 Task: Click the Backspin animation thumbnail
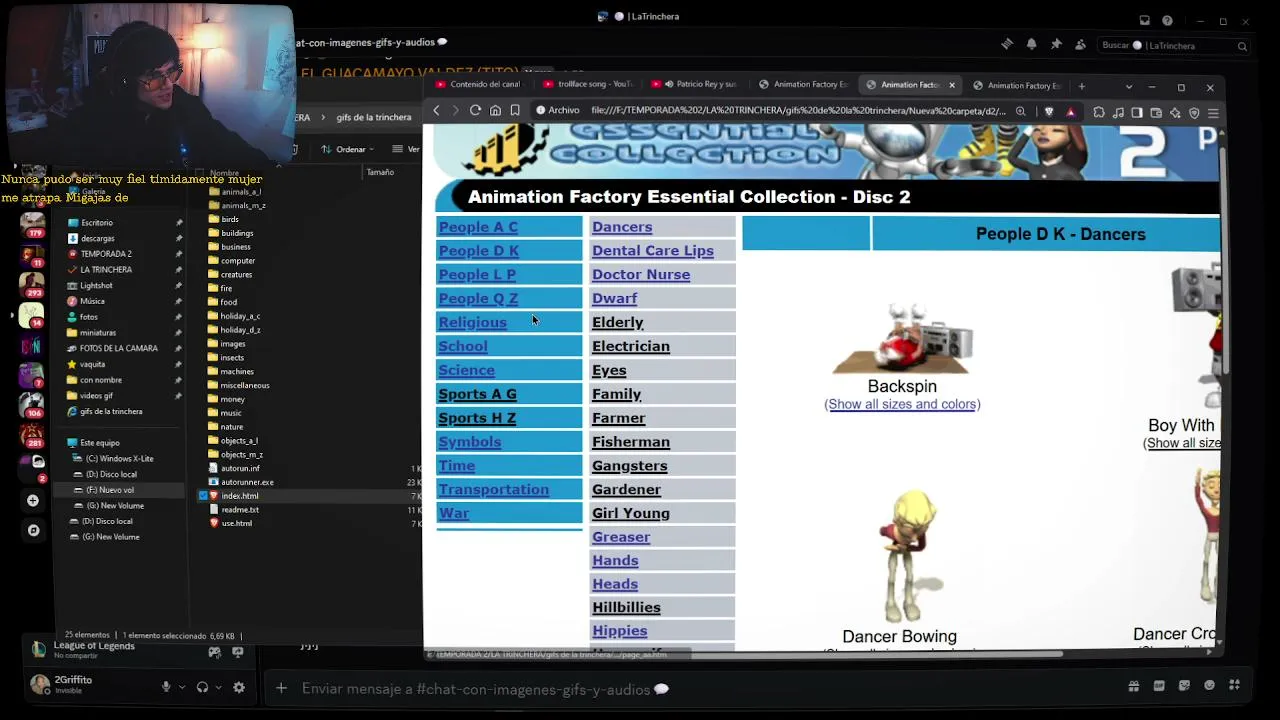(902, 340)
